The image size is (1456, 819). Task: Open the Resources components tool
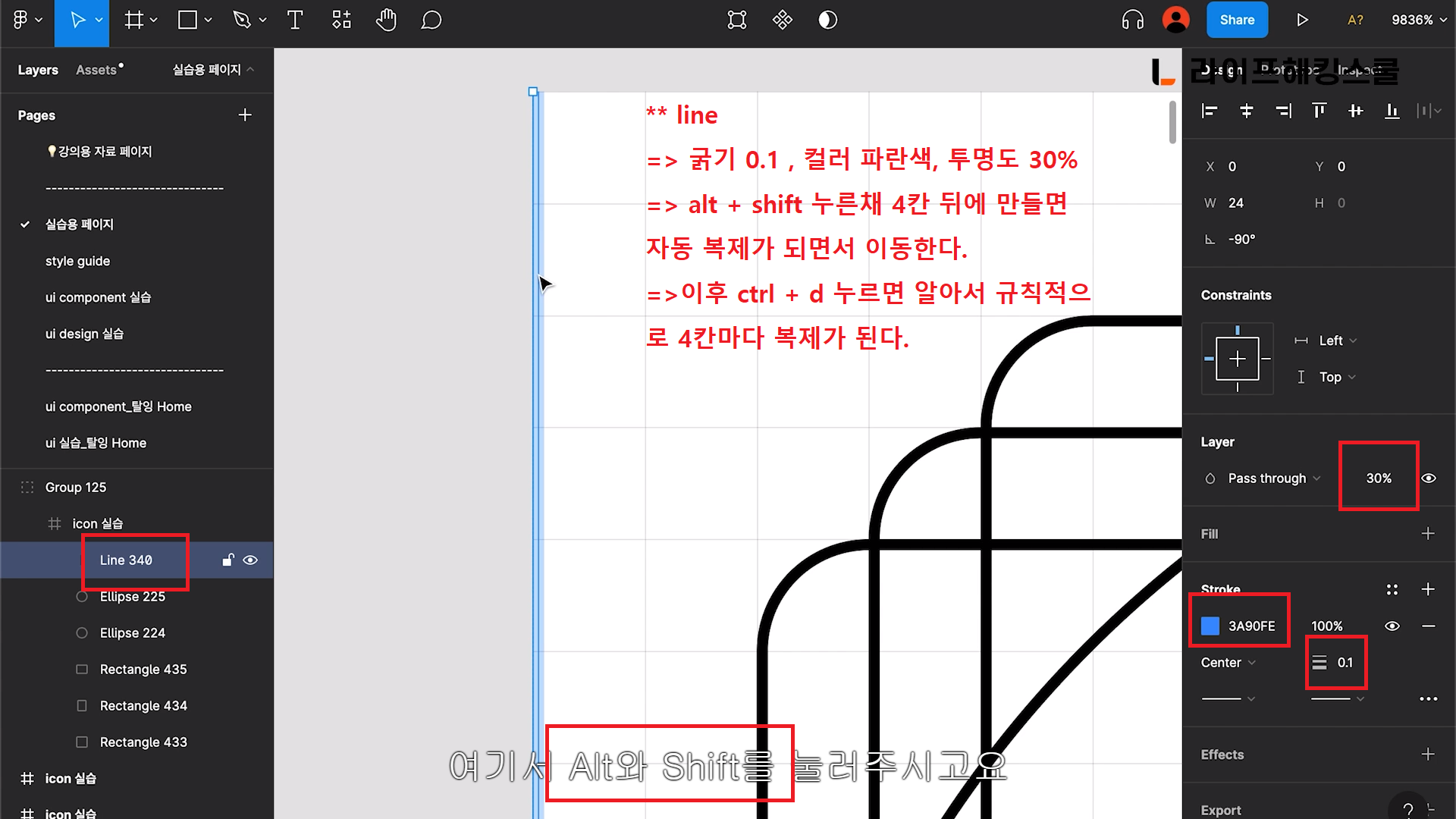[x=341, y=20]
